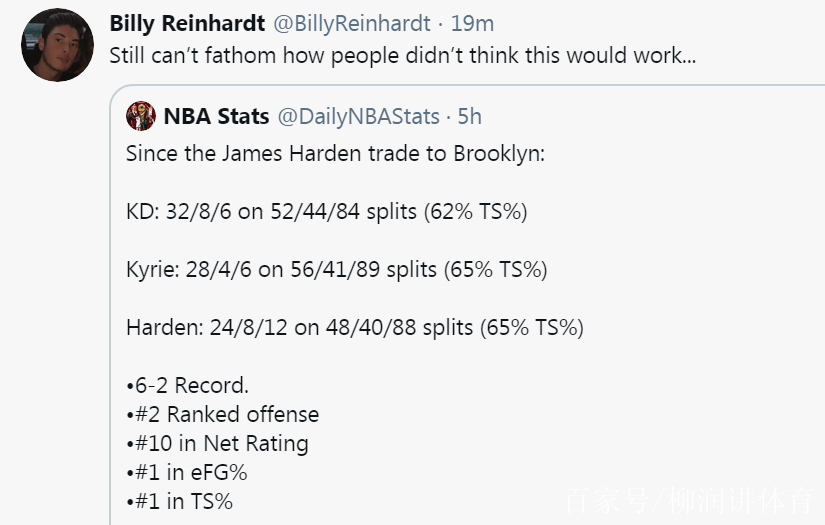Click the KD 32/8/6 stat line
The width and height of the screenshot is (825, 525).
click(326, 211)
